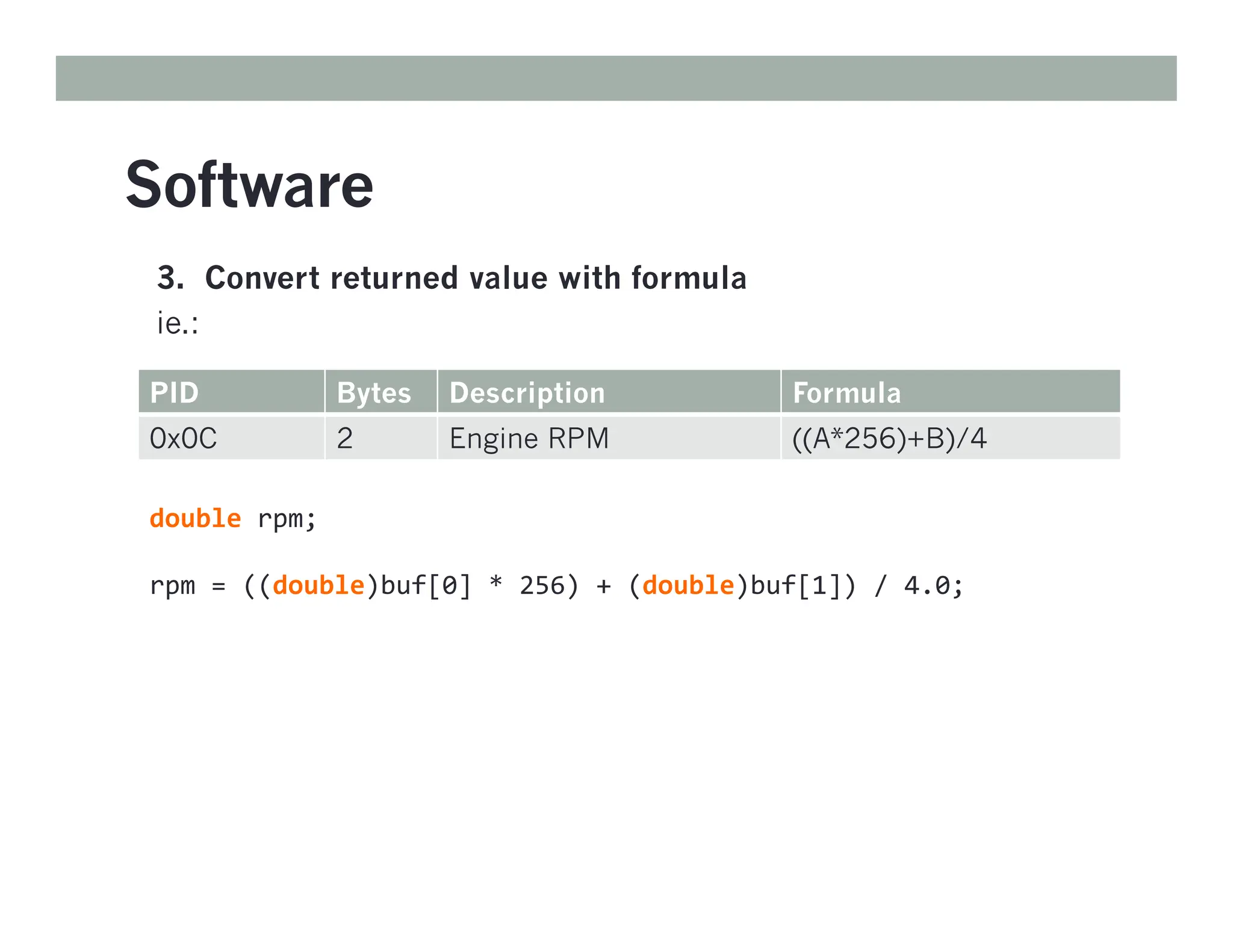Click buf[0] in the code line
The height and width of the screenshot is (952, 1233).
pos(426,586)
